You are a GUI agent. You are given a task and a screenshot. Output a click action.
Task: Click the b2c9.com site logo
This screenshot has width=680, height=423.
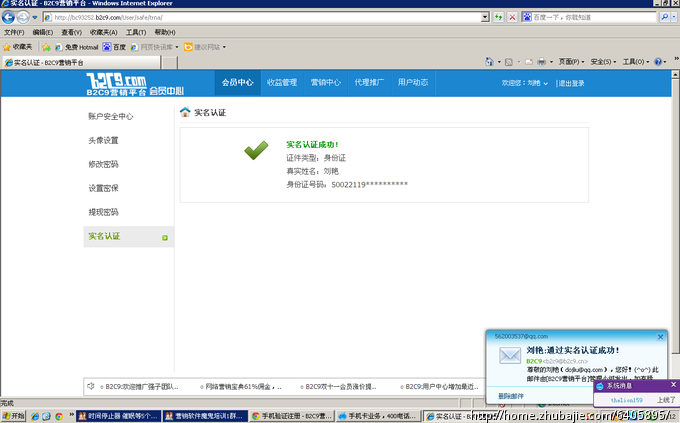click(135, 84)
